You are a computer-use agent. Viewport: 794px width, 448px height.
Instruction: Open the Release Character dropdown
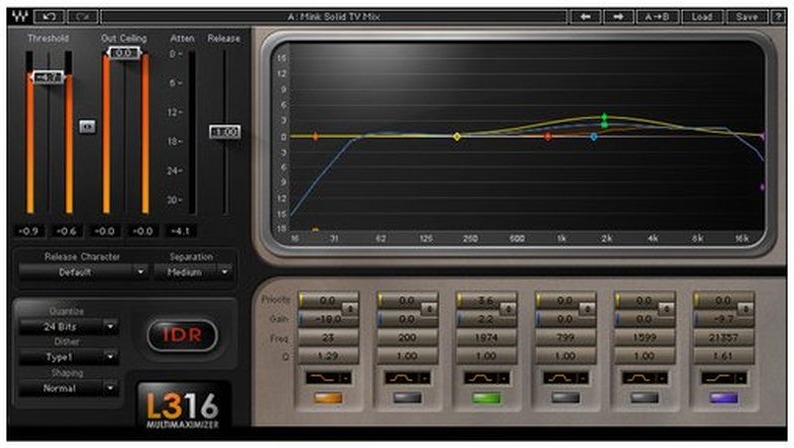[83, 272]
